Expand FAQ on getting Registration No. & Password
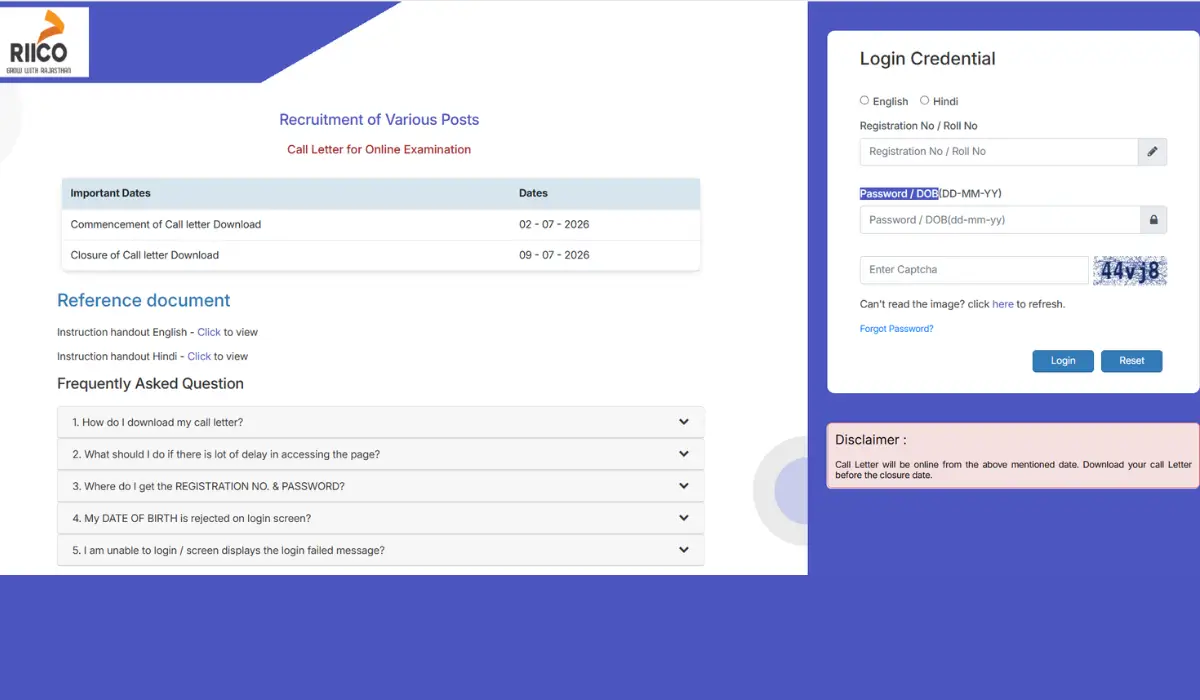This screenshot has width=1200, height=700. coord(381,486)
